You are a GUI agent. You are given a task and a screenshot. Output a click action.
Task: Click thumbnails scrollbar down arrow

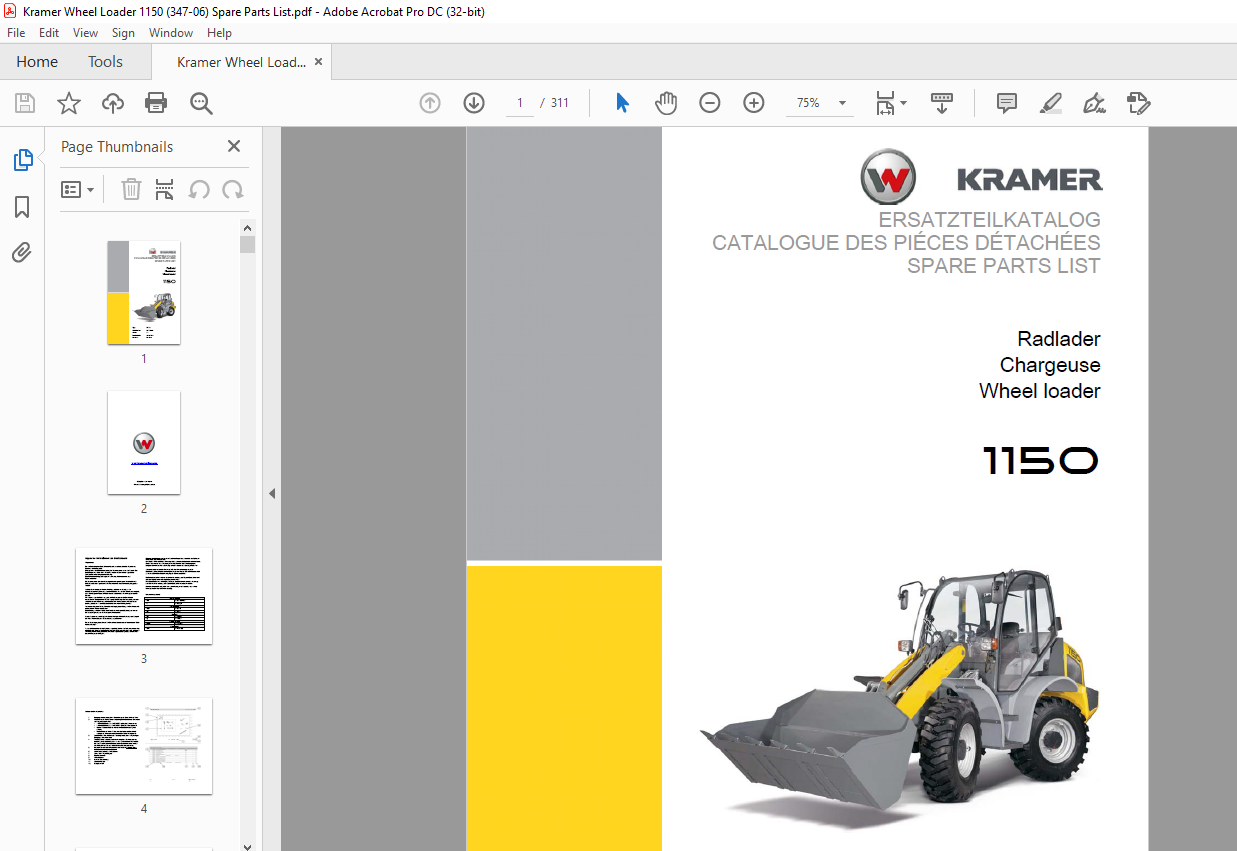coord(248,845)
